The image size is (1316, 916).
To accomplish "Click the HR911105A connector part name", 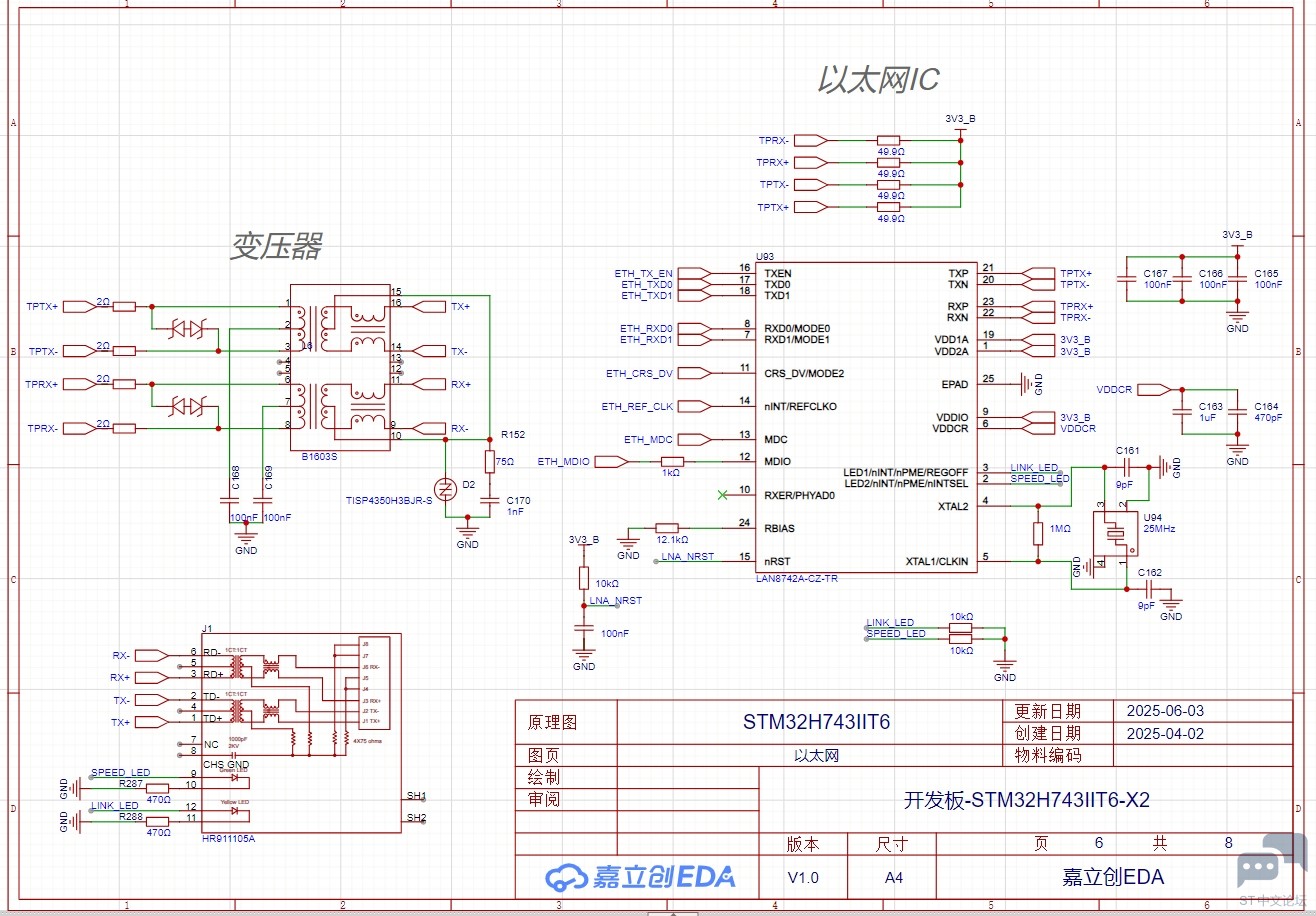I will click(229, 839).
